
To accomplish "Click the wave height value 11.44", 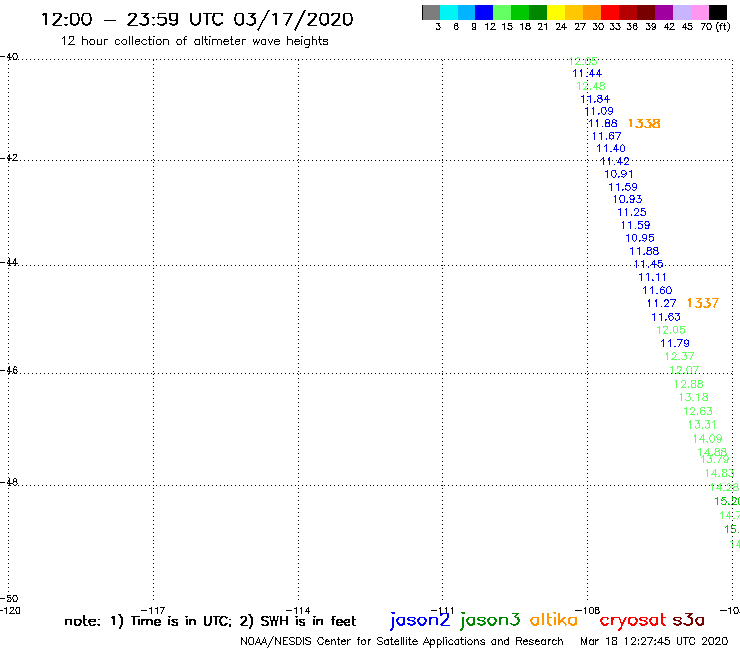I will point(587,73).
